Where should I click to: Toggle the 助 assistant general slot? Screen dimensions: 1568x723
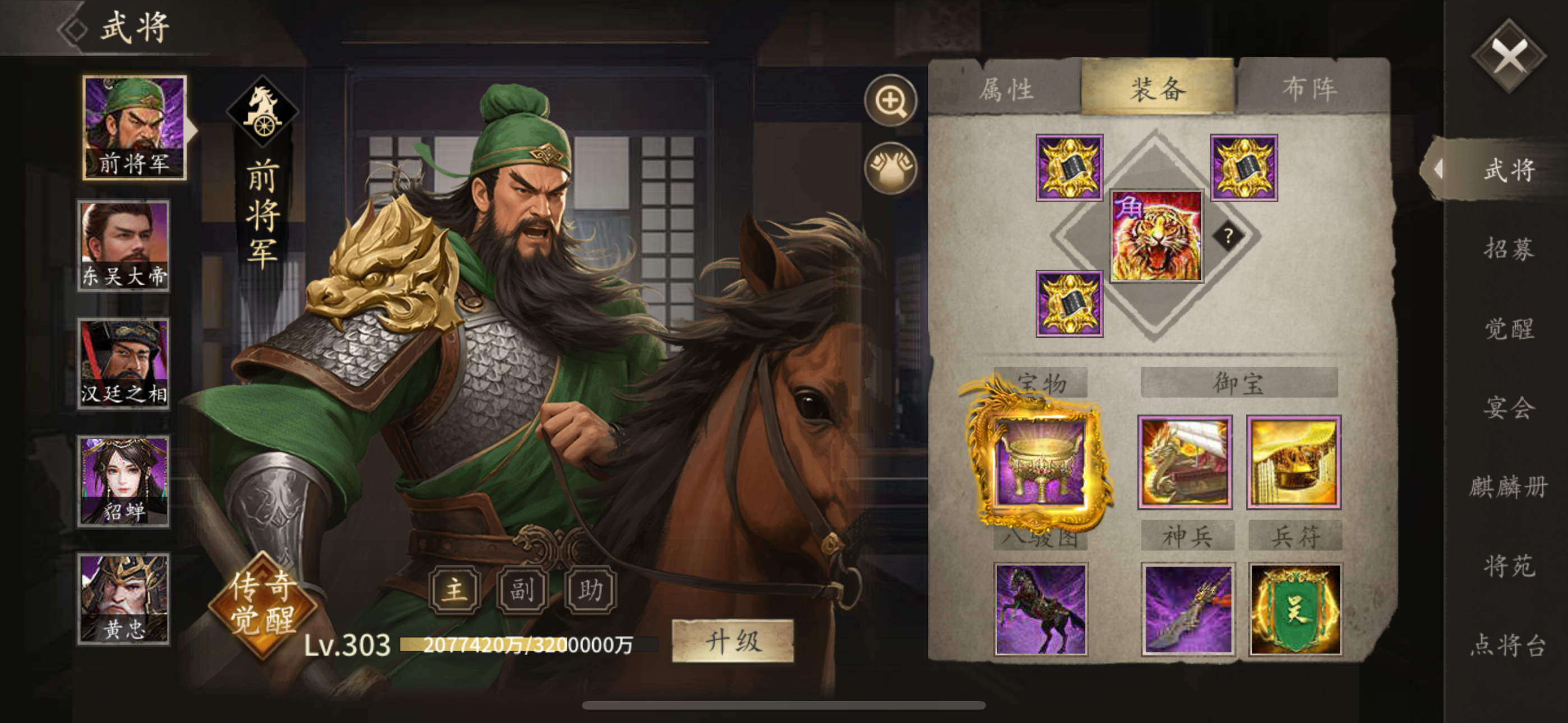591,589
